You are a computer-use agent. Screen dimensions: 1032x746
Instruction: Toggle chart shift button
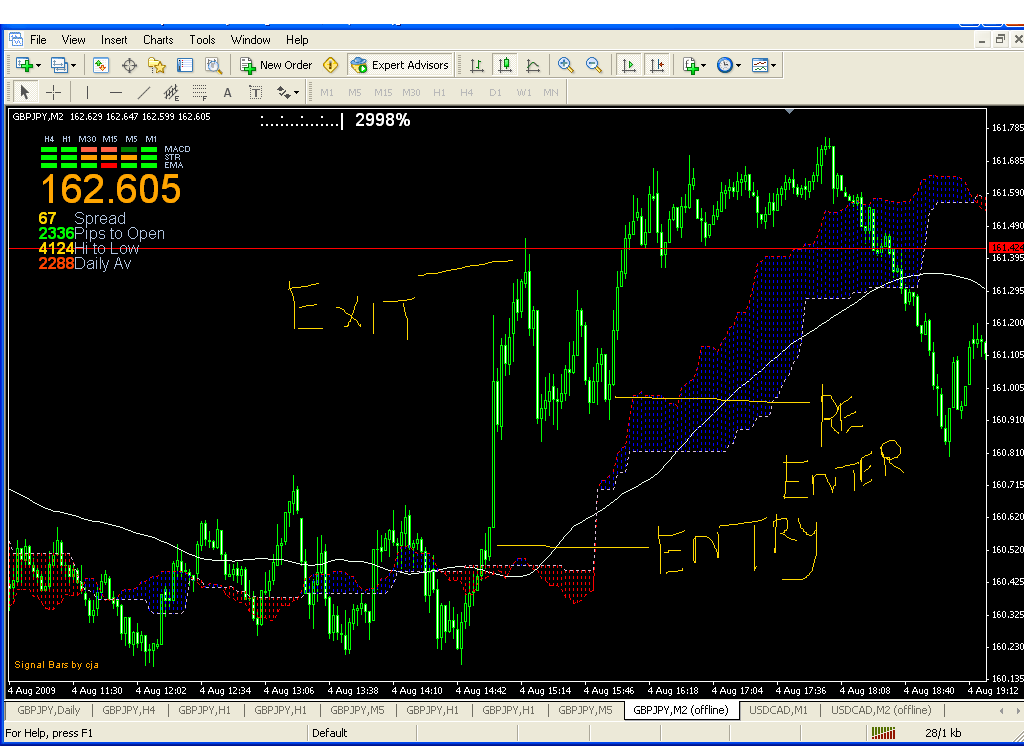(657, 65)
